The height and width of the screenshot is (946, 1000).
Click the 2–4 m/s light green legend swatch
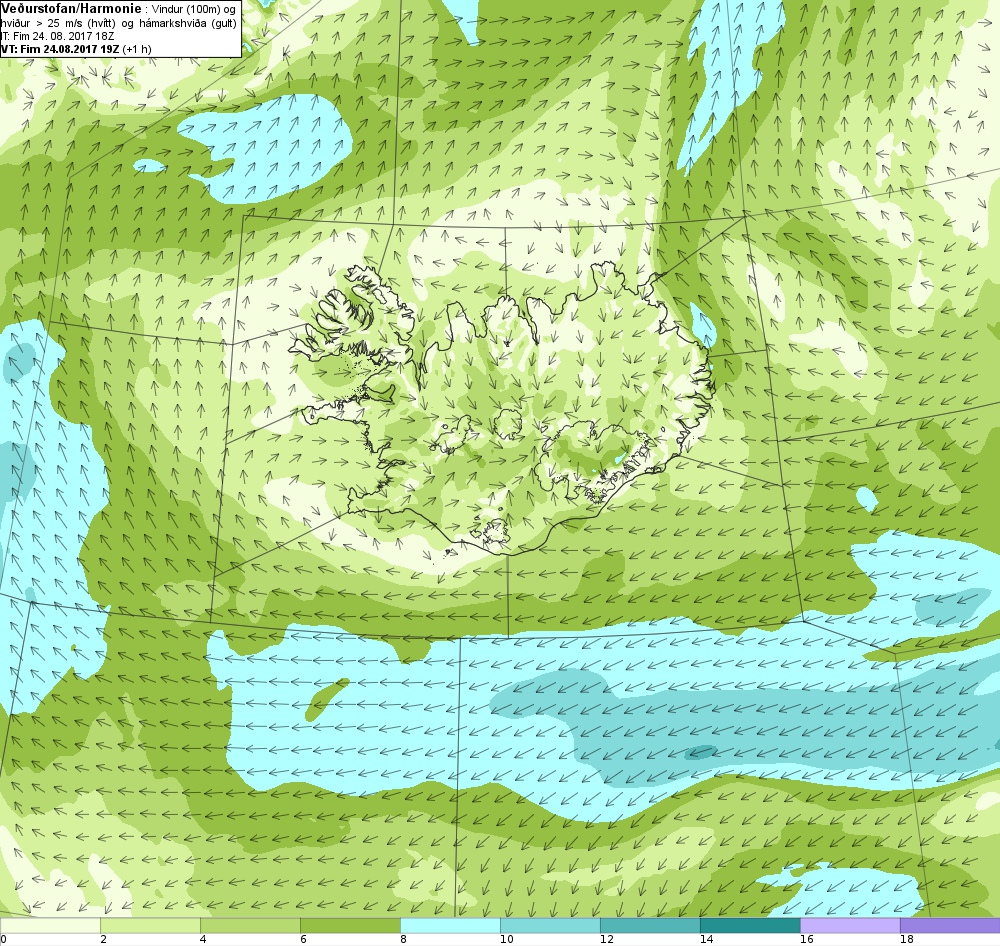coord(151,926)
